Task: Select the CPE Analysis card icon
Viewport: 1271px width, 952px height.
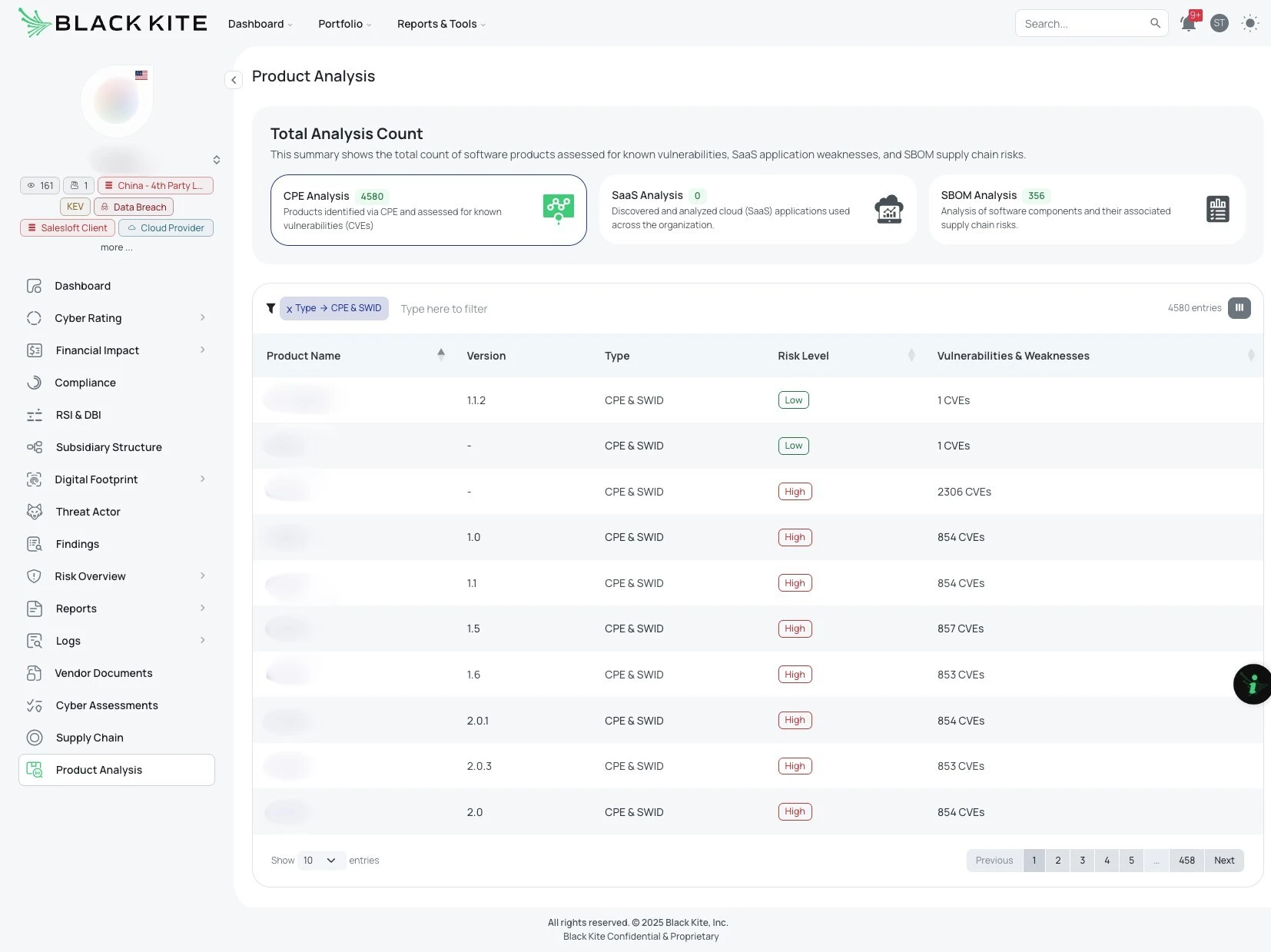Action: click(x=558, y=208)
